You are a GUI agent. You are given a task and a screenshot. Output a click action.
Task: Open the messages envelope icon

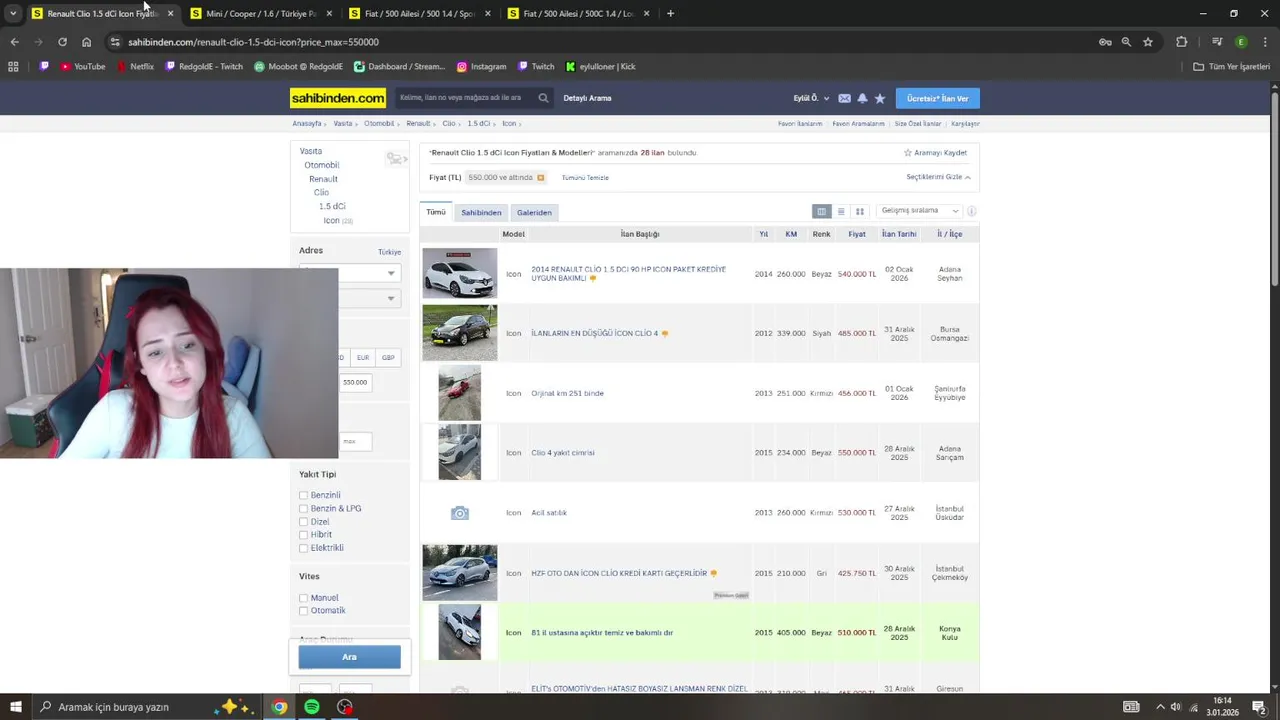[x=844, y=98]
